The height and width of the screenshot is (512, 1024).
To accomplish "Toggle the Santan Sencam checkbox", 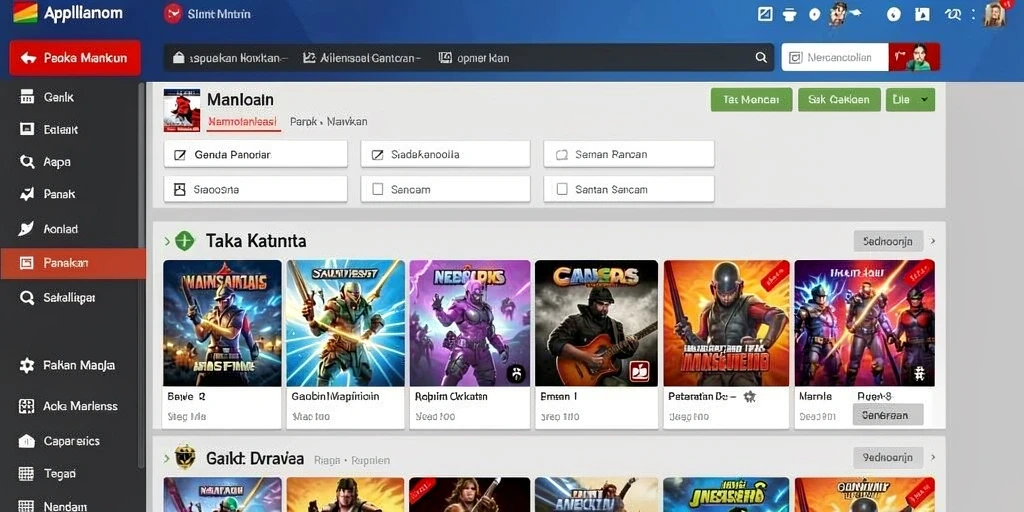I will click(562, 189).
